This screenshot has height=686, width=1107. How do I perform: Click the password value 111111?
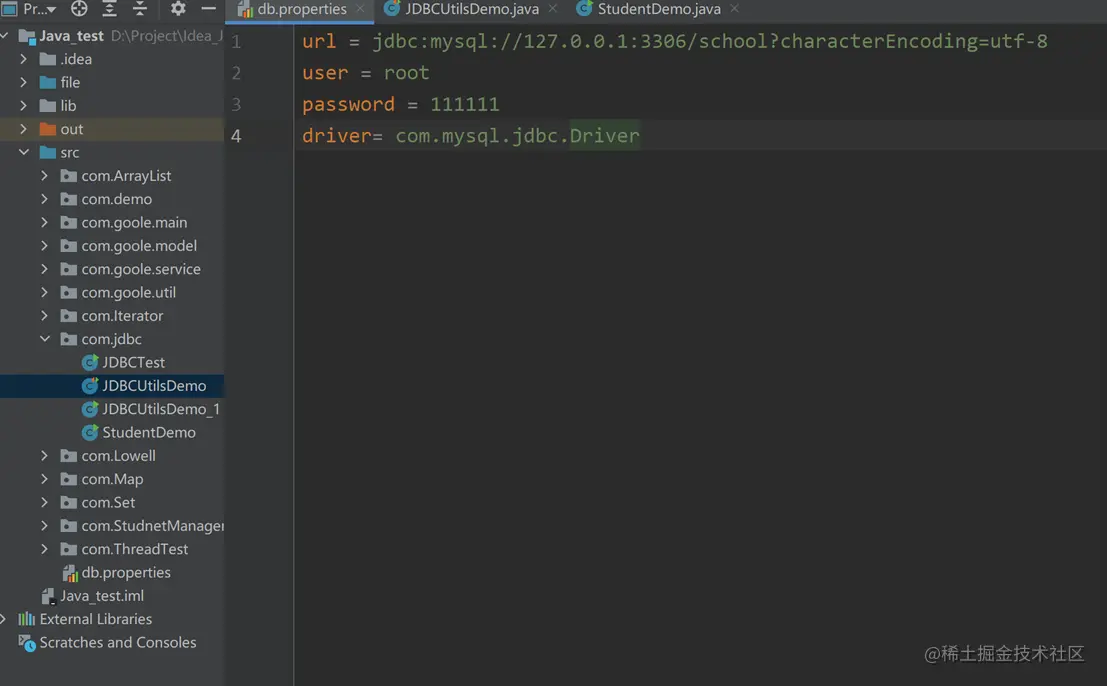coord(465,104)
